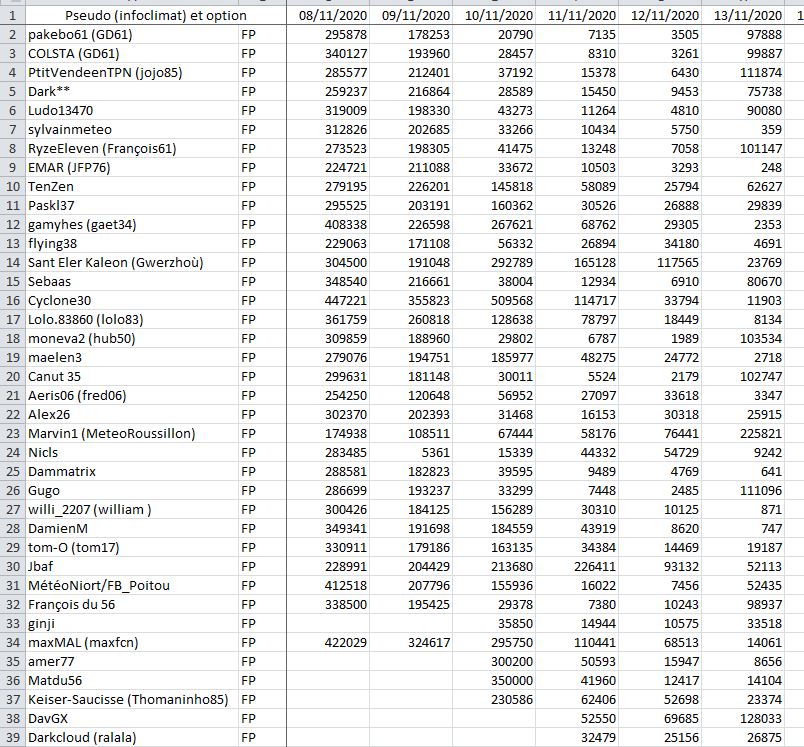
Task: Select the cell "Jbaf"
Action: [x=132, y=566]
